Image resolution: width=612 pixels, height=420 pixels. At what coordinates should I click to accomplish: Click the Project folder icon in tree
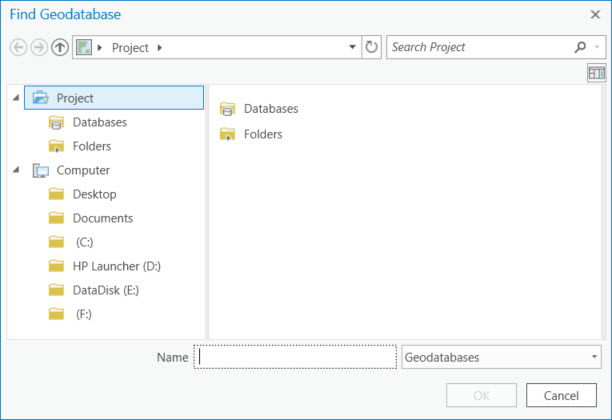coord(40,98)
